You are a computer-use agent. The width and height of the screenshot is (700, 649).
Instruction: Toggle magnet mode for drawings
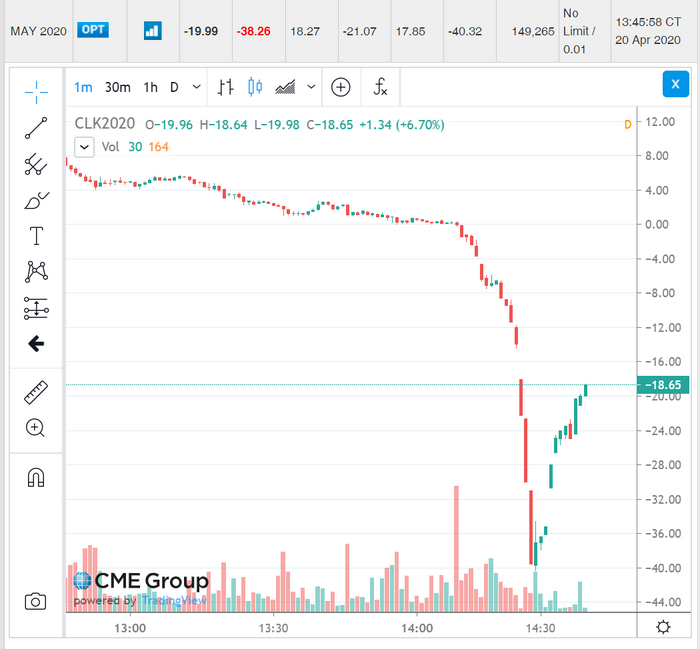tap(36, 477)
